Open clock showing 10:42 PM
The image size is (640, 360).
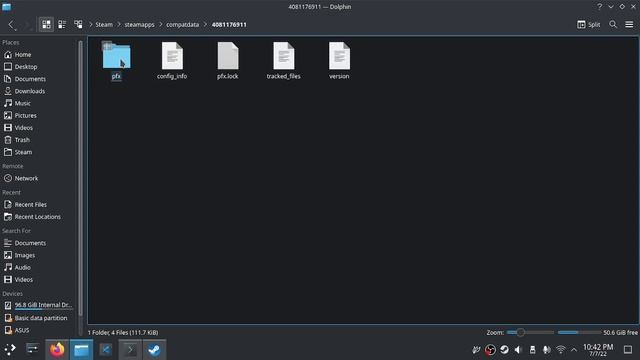click(598, 350)
